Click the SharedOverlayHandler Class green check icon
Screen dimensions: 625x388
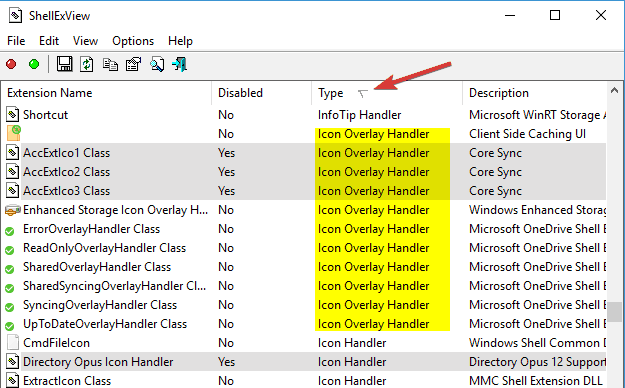coord(10,269)
